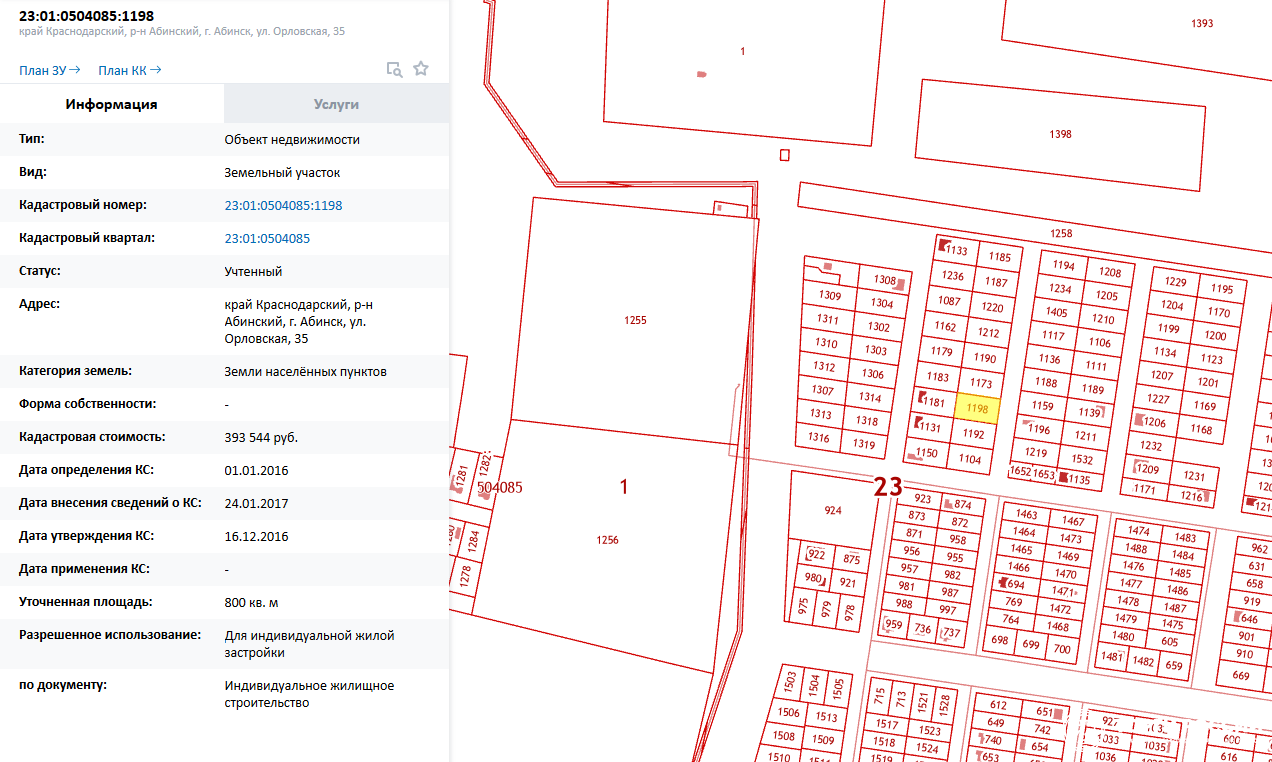This screenshot has width=1272, height=762.
Task: Click the zoom-to-object magnifier icon
Action: pos(395,69)
